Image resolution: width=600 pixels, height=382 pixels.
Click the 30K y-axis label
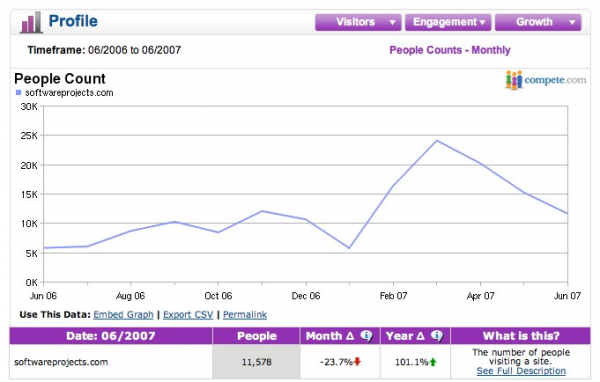[x=29, y=107]
